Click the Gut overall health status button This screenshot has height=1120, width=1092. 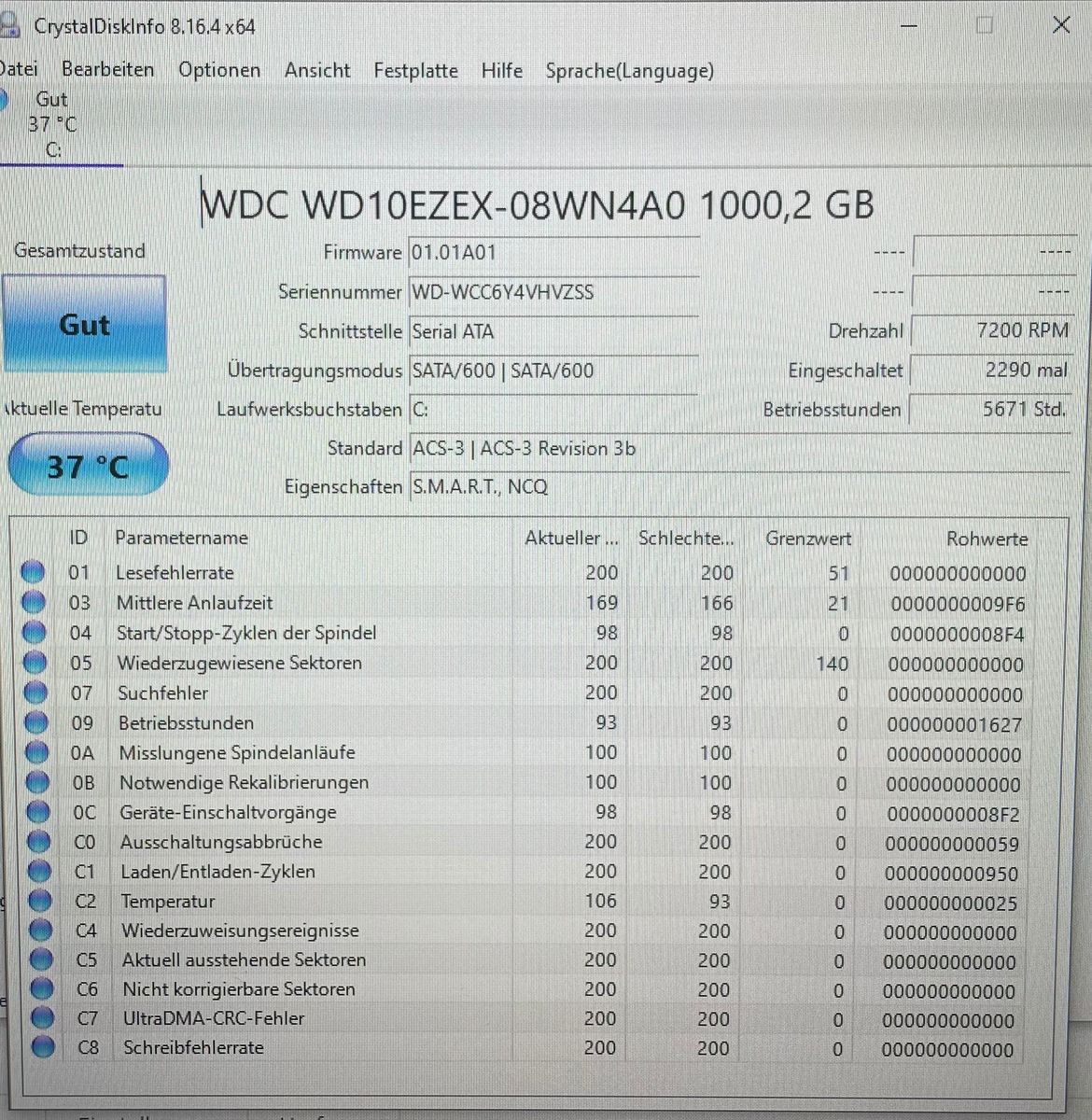(85, 325)
